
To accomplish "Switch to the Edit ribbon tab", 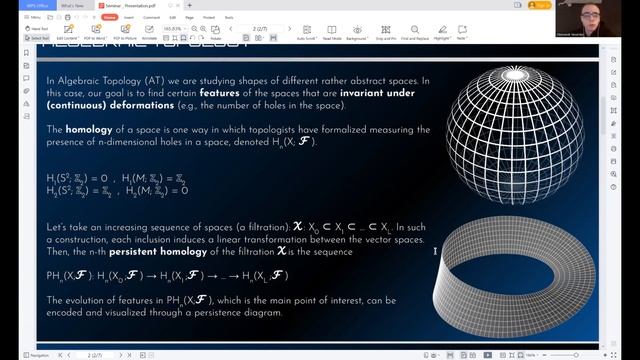I will (x=172, y=18).
